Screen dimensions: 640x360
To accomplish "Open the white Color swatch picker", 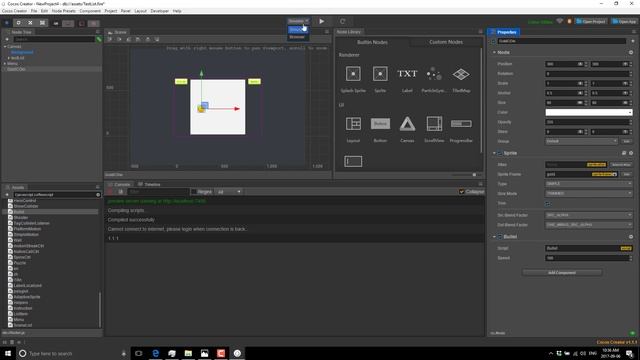I will click(x=589, y=112).
